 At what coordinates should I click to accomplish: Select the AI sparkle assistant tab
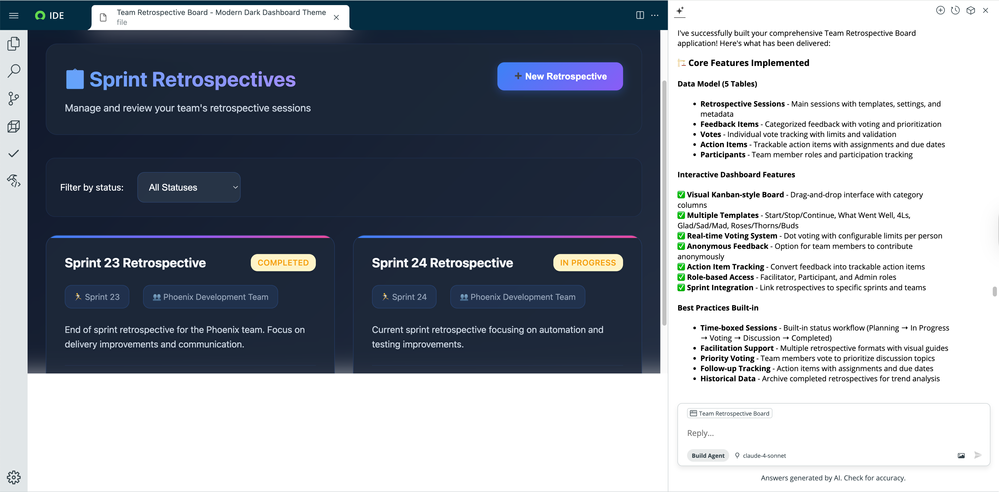[x=680, y=11]
